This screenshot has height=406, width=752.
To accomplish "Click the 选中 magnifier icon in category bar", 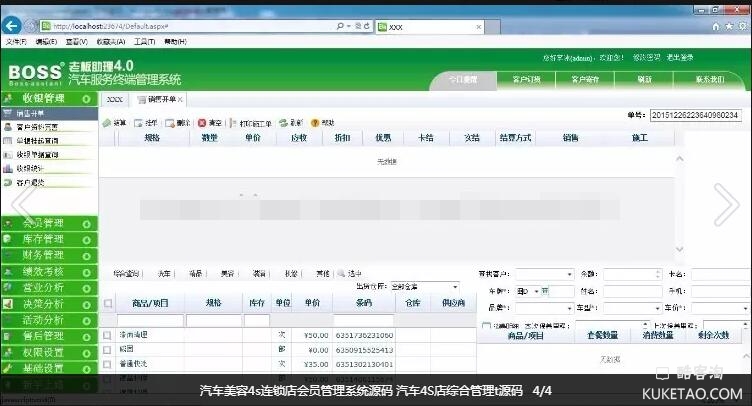I will 341,274.
